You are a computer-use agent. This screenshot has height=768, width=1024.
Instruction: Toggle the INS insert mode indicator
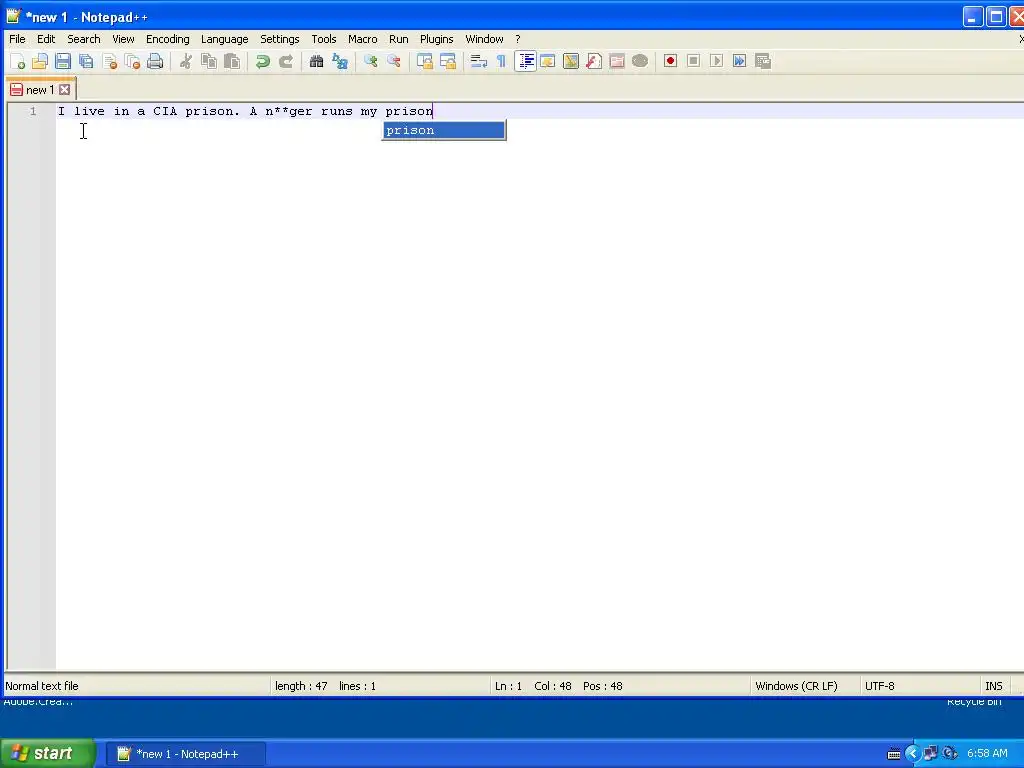tap(993, 686)
